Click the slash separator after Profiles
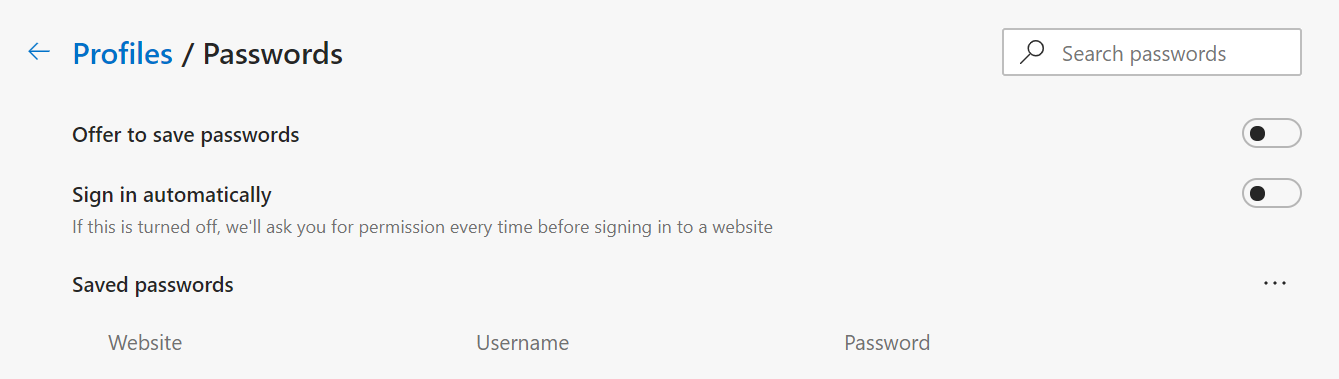 (x=187, y=53)
